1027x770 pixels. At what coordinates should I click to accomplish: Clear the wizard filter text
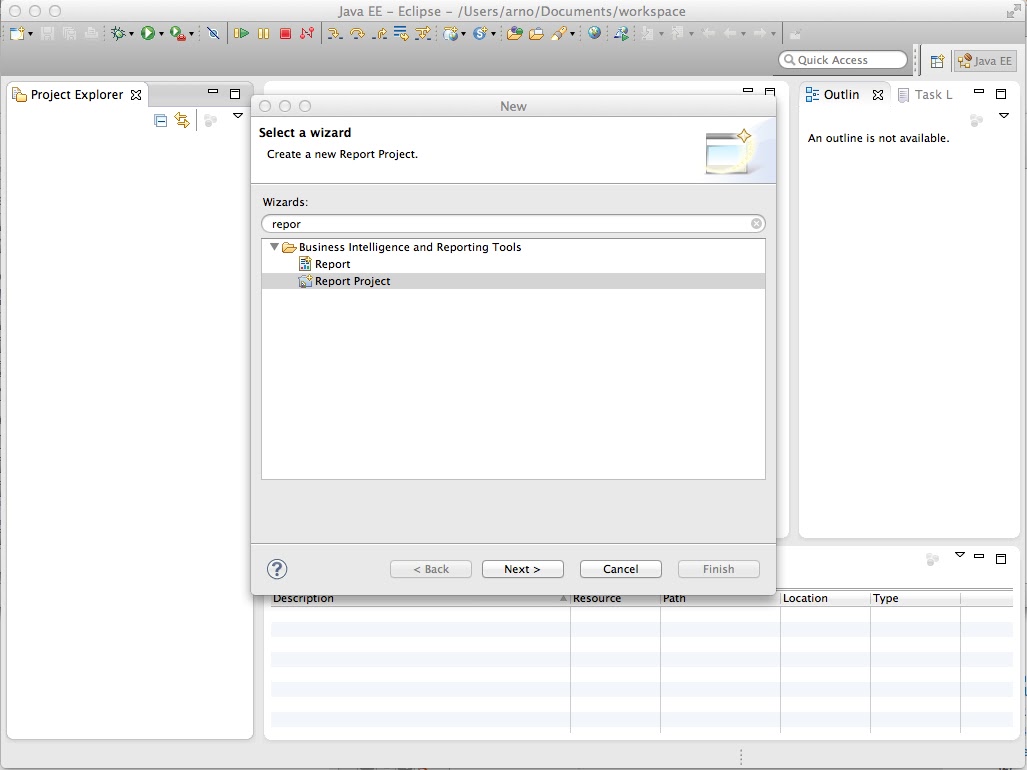756,224
